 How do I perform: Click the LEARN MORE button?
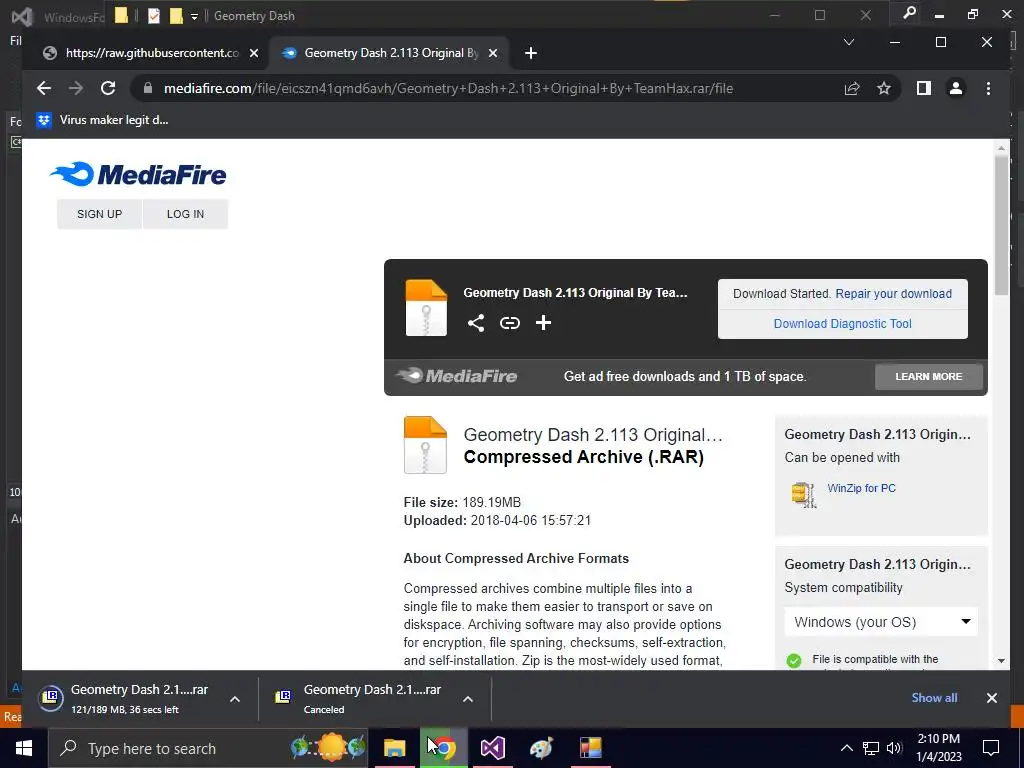pyautogui.click(x=928, y=377)
